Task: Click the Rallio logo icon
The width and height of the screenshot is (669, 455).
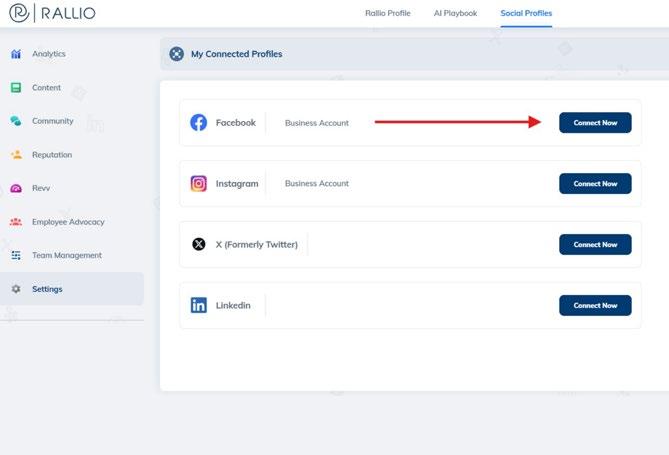Action: click(19, 13)
